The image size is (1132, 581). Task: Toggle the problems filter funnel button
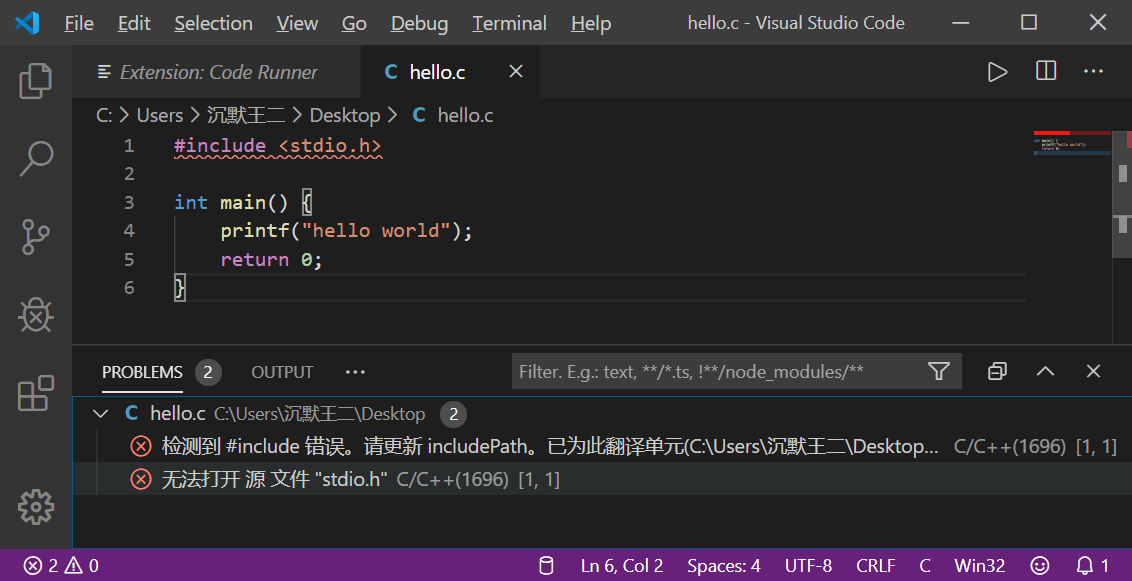(938, 372)
